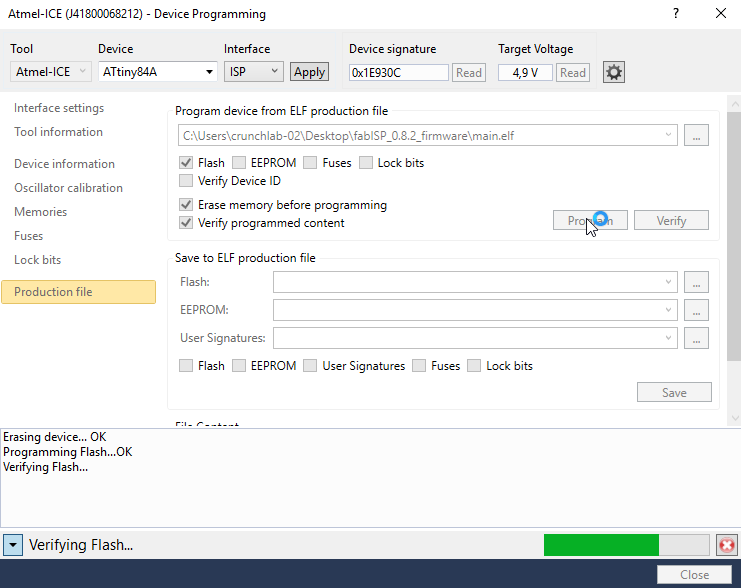Switch to the Lock bits page
Viewport: 741px width, 588px height.
tap(37, 260)
